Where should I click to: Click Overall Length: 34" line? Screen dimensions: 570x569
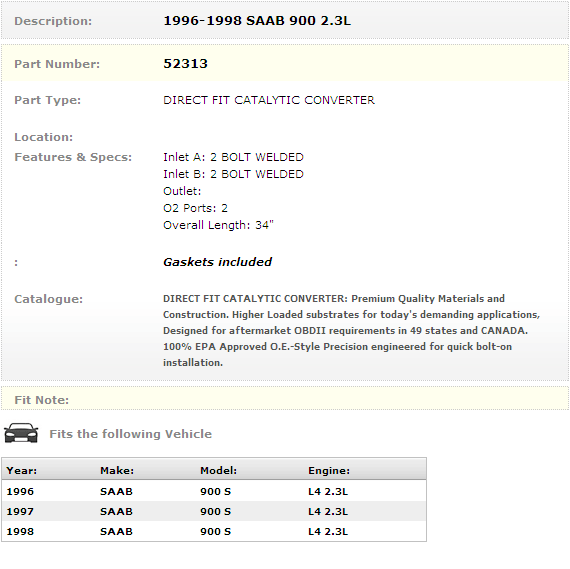(x=218, y=225)
